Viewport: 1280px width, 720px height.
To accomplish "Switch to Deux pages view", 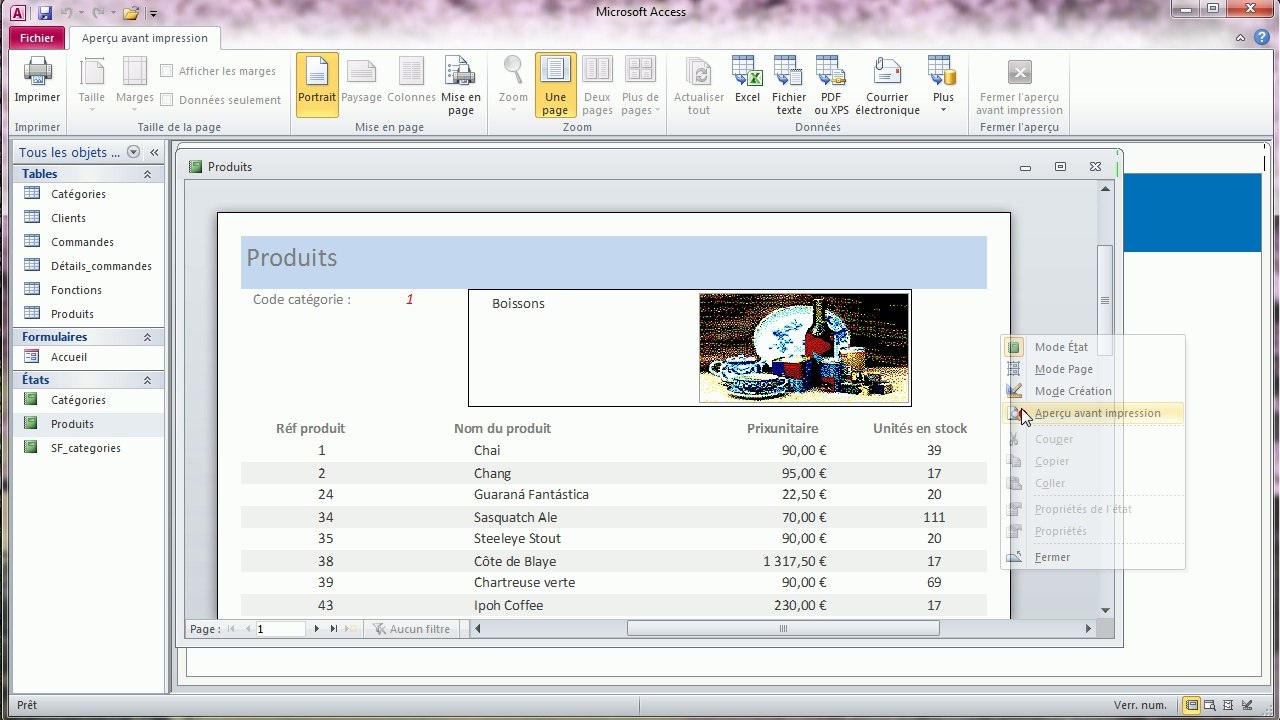I will [597, 84].
